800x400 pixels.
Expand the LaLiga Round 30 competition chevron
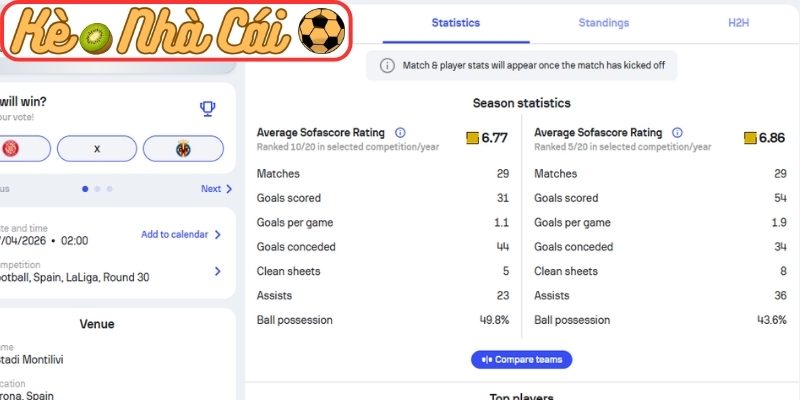pyautogui.click(x=218, y=270)
